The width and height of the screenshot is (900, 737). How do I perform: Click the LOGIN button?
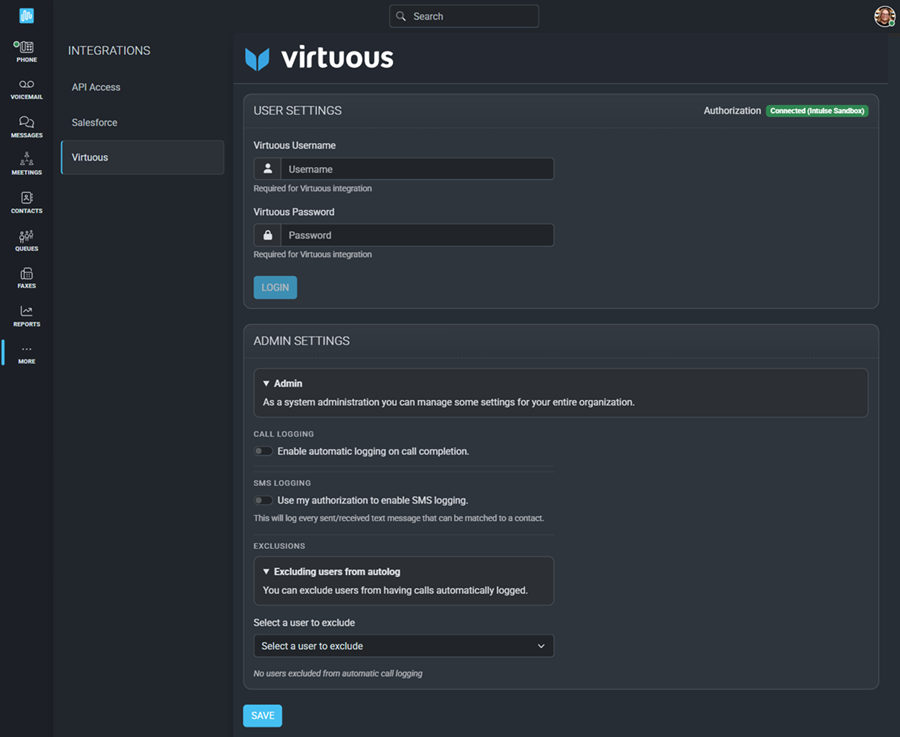click(x=276, y=288)
